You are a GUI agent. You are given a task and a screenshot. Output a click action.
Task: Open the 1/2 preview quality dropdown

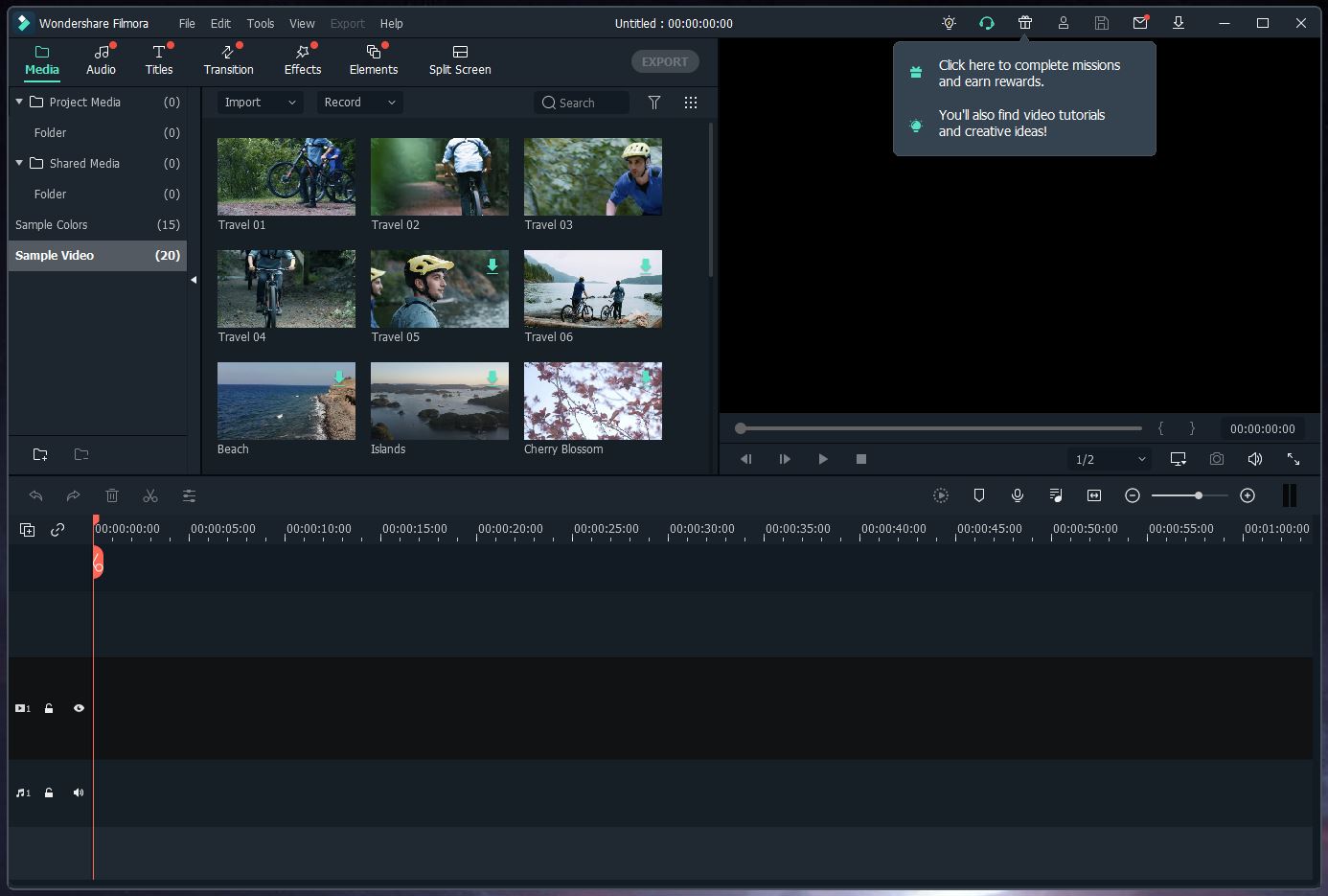coord(1110,459)
